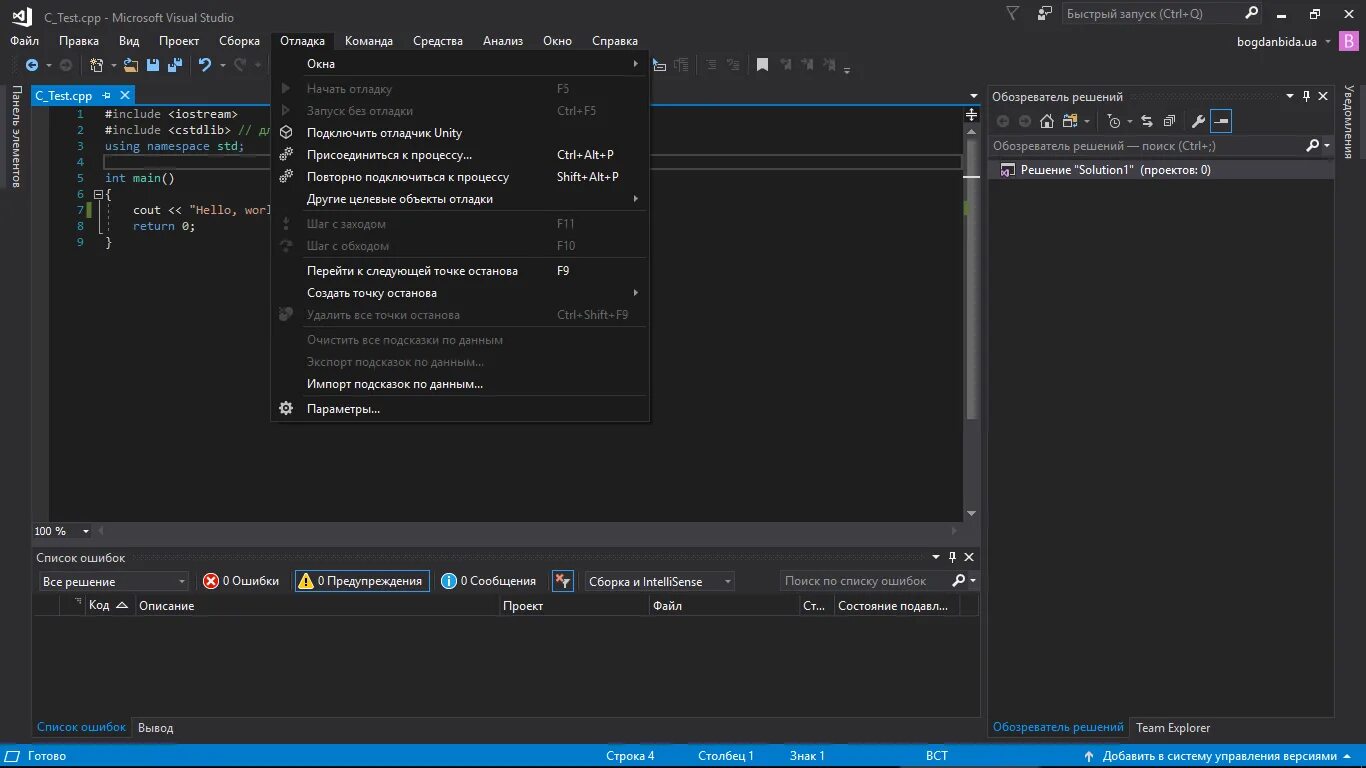
Task: Click the Undo arrow in the toolbar
Action: [204, 65]
